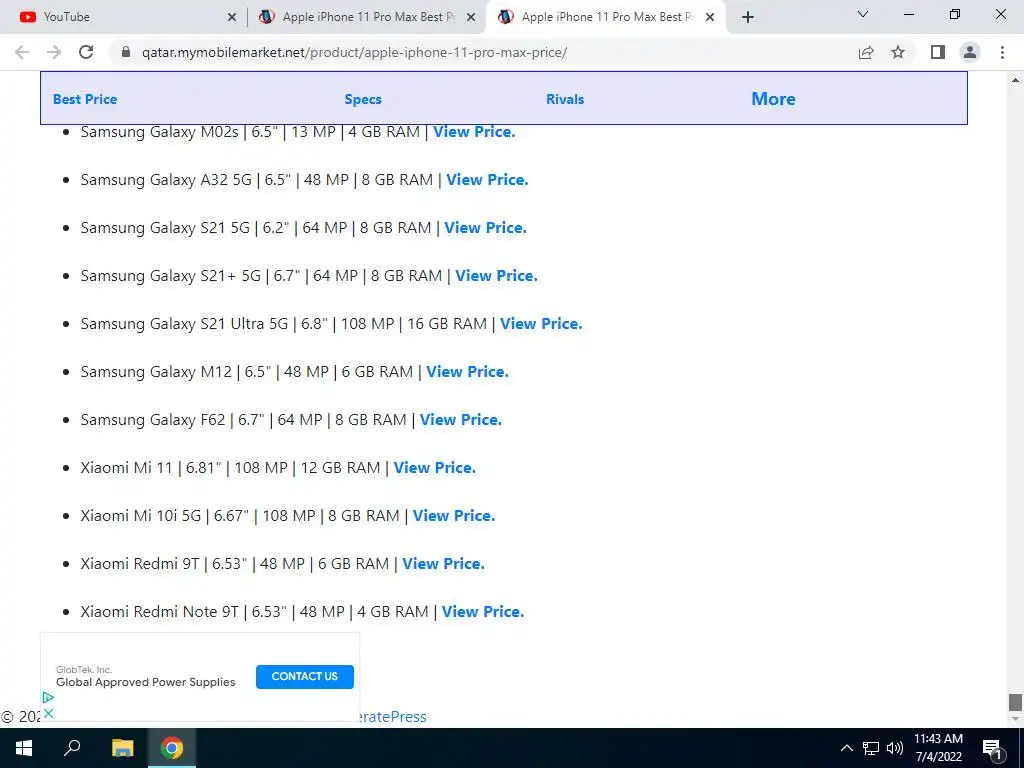View price for Samsung Galaxy F62
The width and height of the screenshot is (1024, 768).
coord(461,420)
